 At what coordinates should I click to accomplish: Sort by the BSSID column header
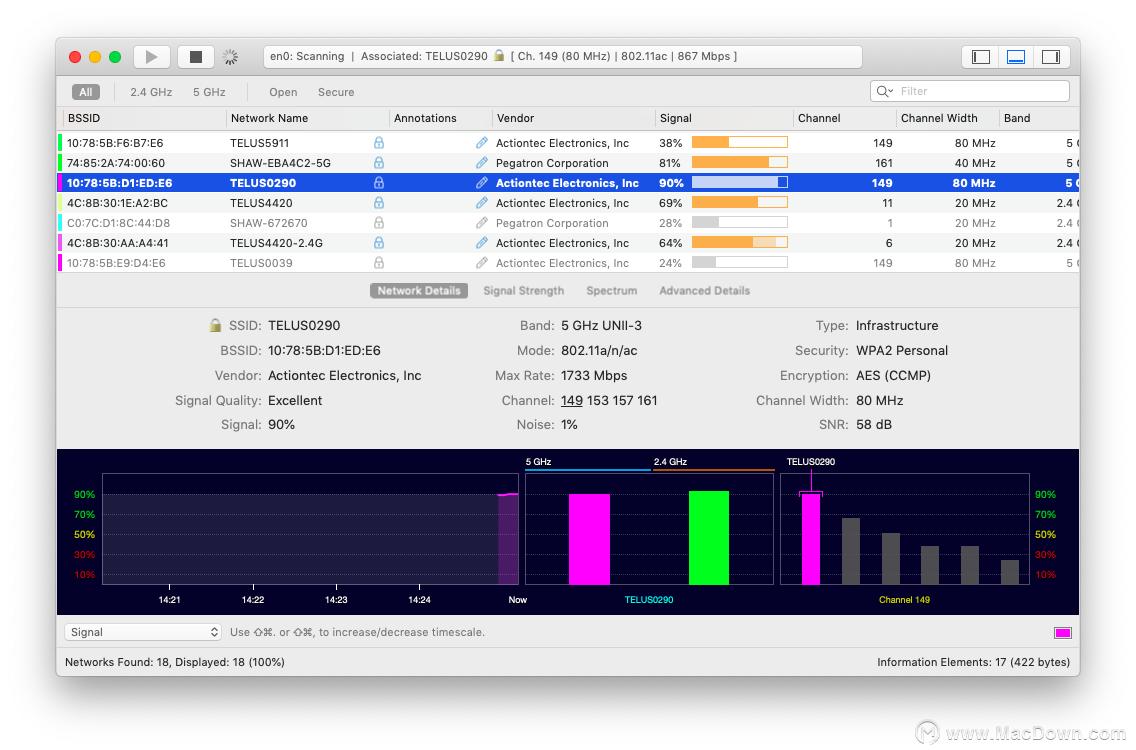click(142, 118)
